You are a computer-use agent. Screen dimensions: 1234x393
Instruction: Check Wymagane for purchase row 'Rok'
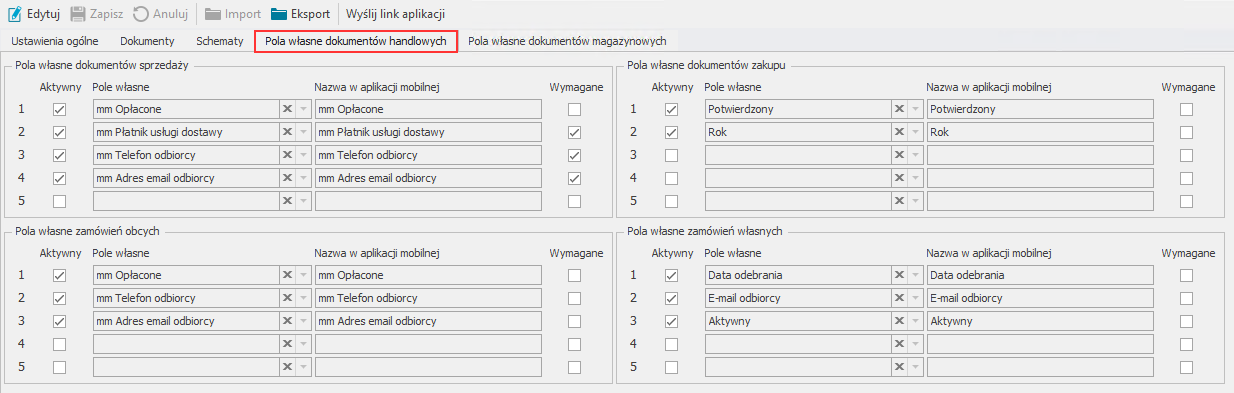point(1186,132)
